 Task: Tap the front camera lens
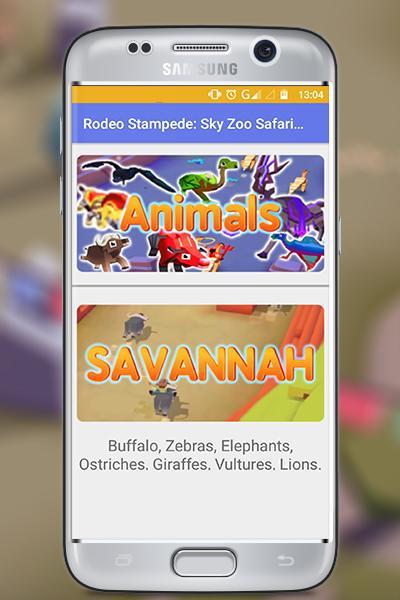[265, 50]
